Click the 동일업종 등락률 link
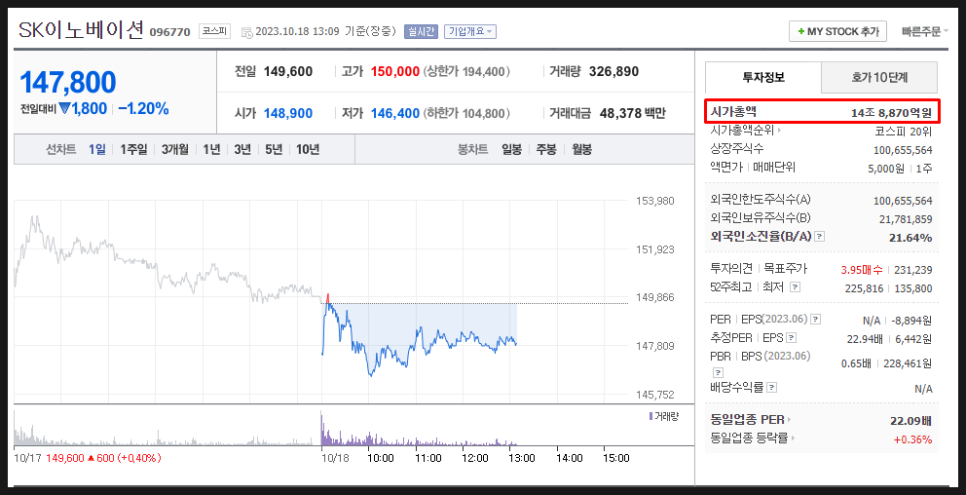 [749, 438]
